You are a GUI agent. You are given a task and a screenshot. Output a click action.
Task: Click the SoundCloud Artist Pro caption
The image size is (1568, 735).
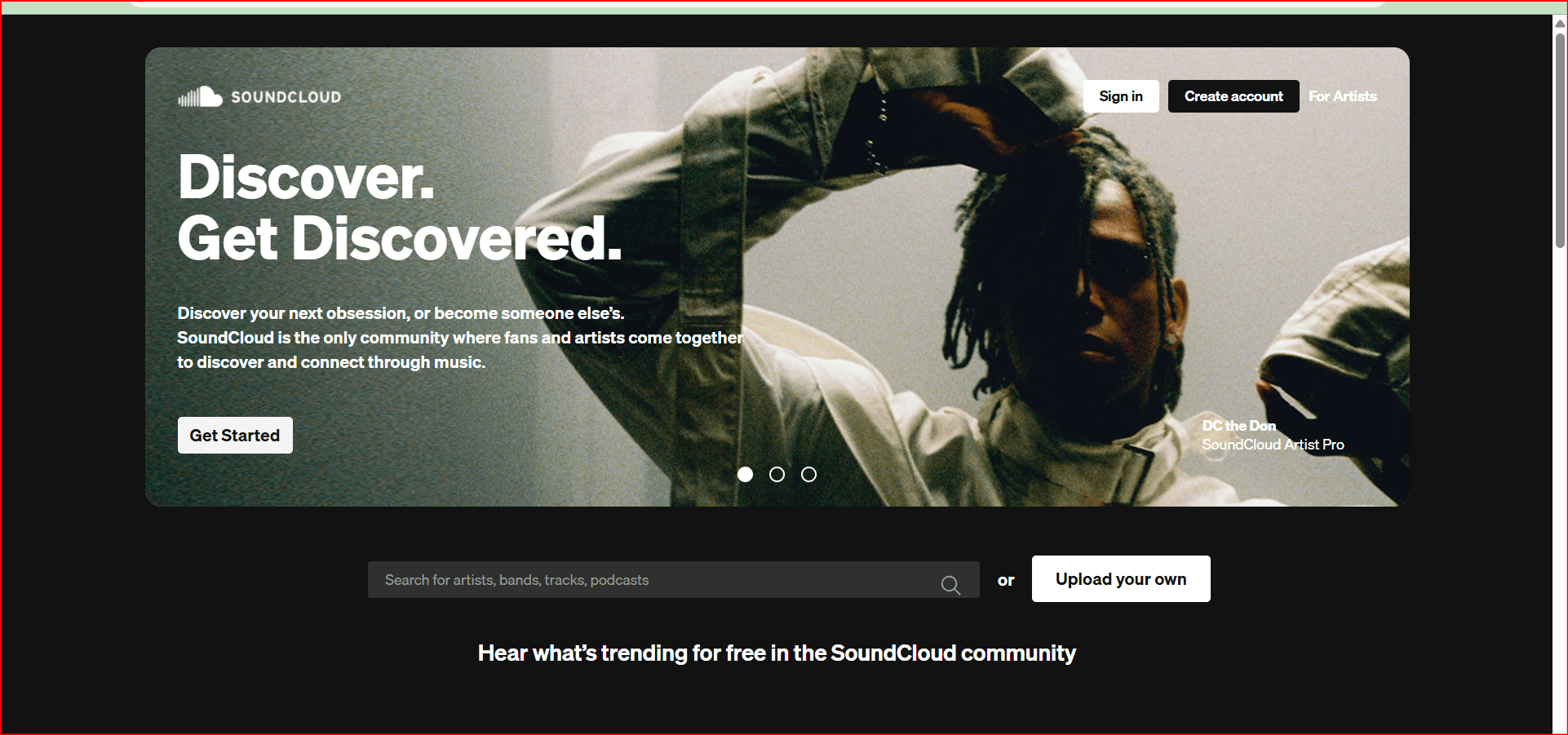[1273, 445]
